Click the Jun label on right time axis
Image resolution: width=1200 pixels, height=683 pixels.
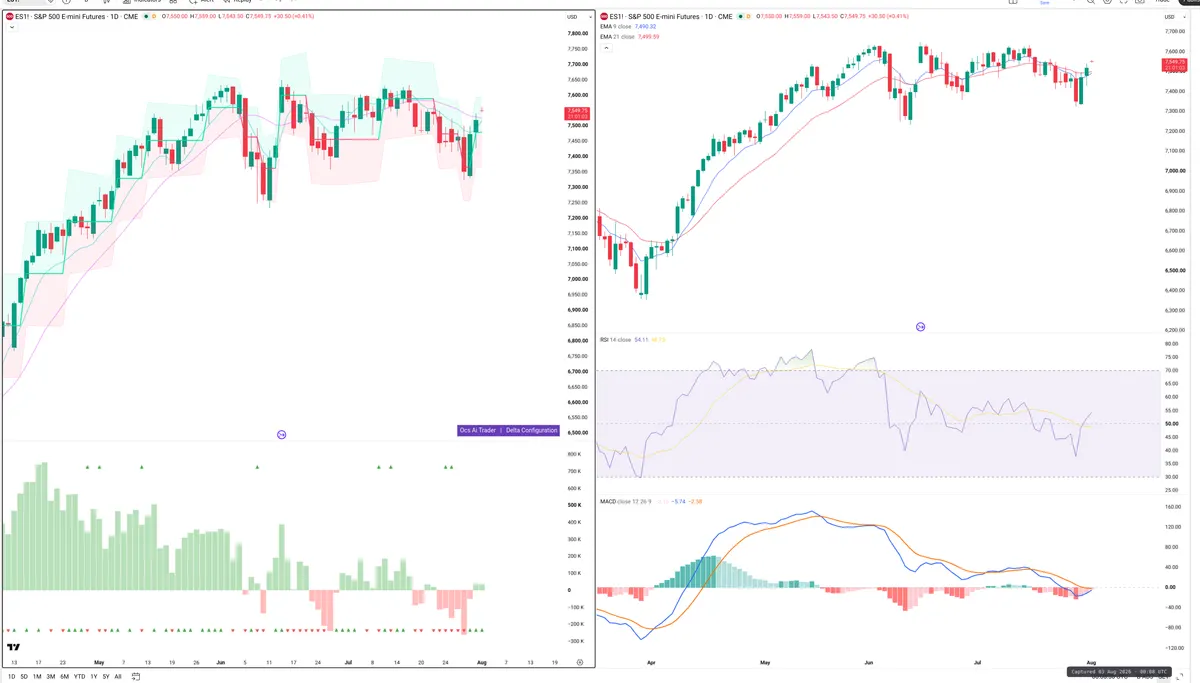868,662
